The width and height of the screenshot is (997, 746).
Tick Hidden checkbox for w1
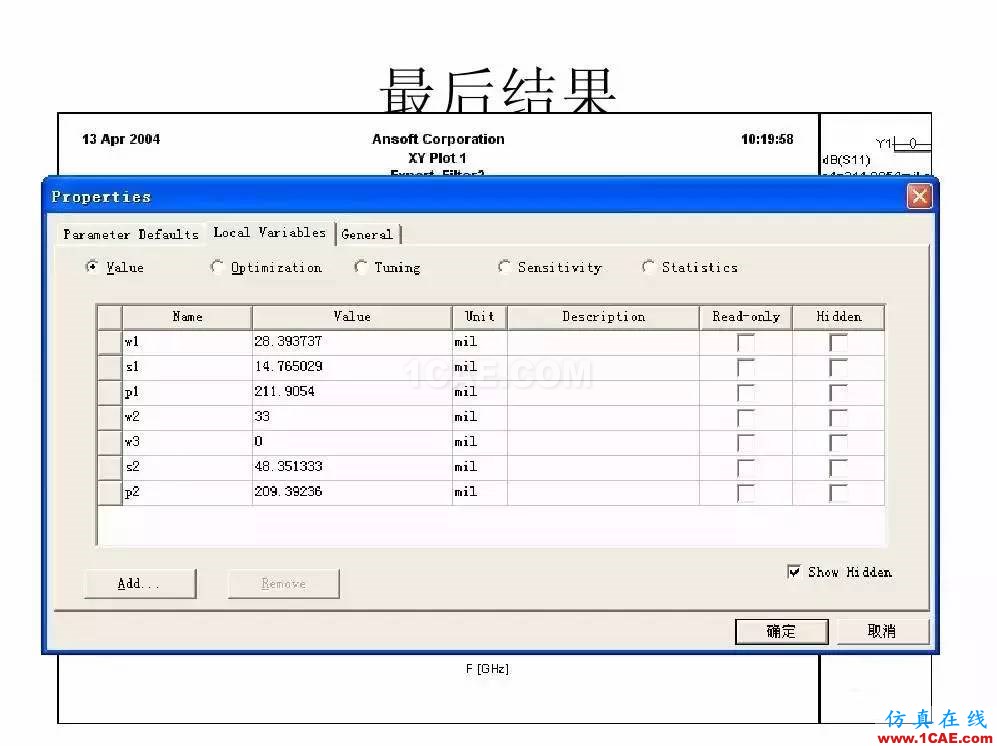pyautogui.click(x=838, y=343)
